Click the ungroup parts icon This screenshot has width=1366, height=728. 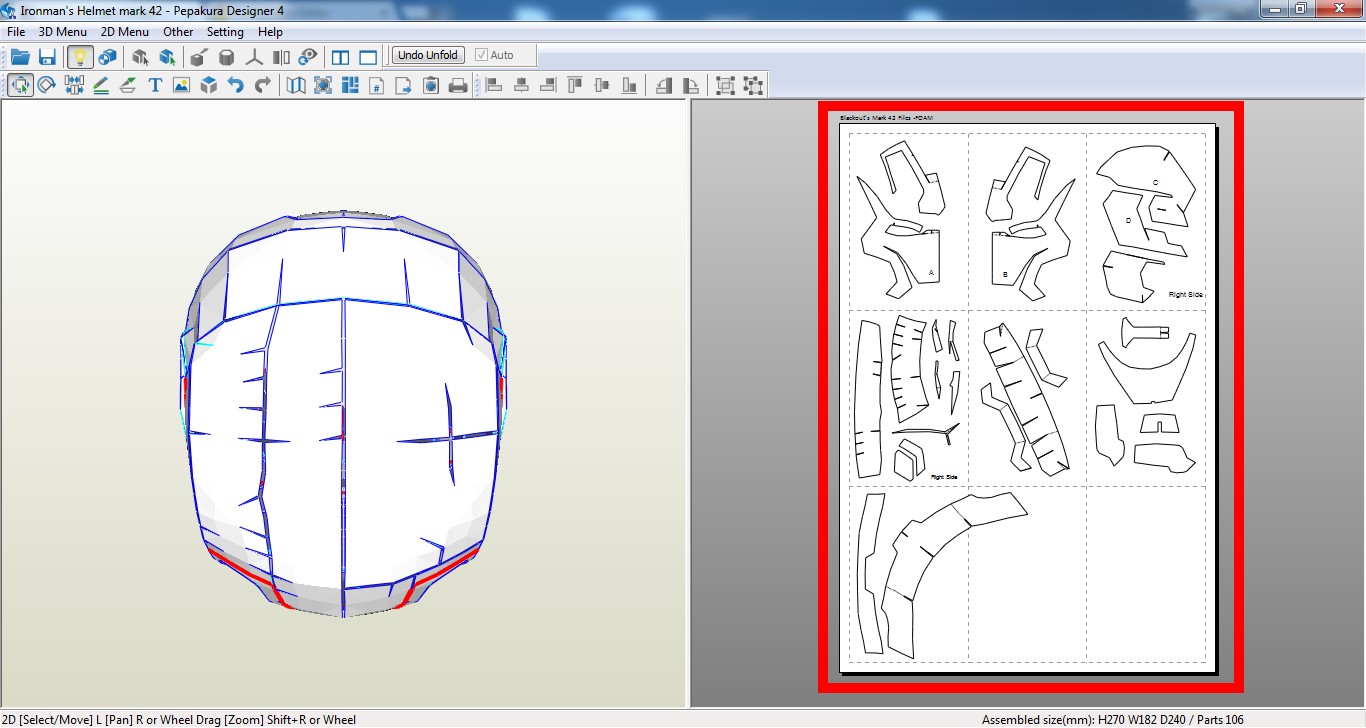click(752, 85)
